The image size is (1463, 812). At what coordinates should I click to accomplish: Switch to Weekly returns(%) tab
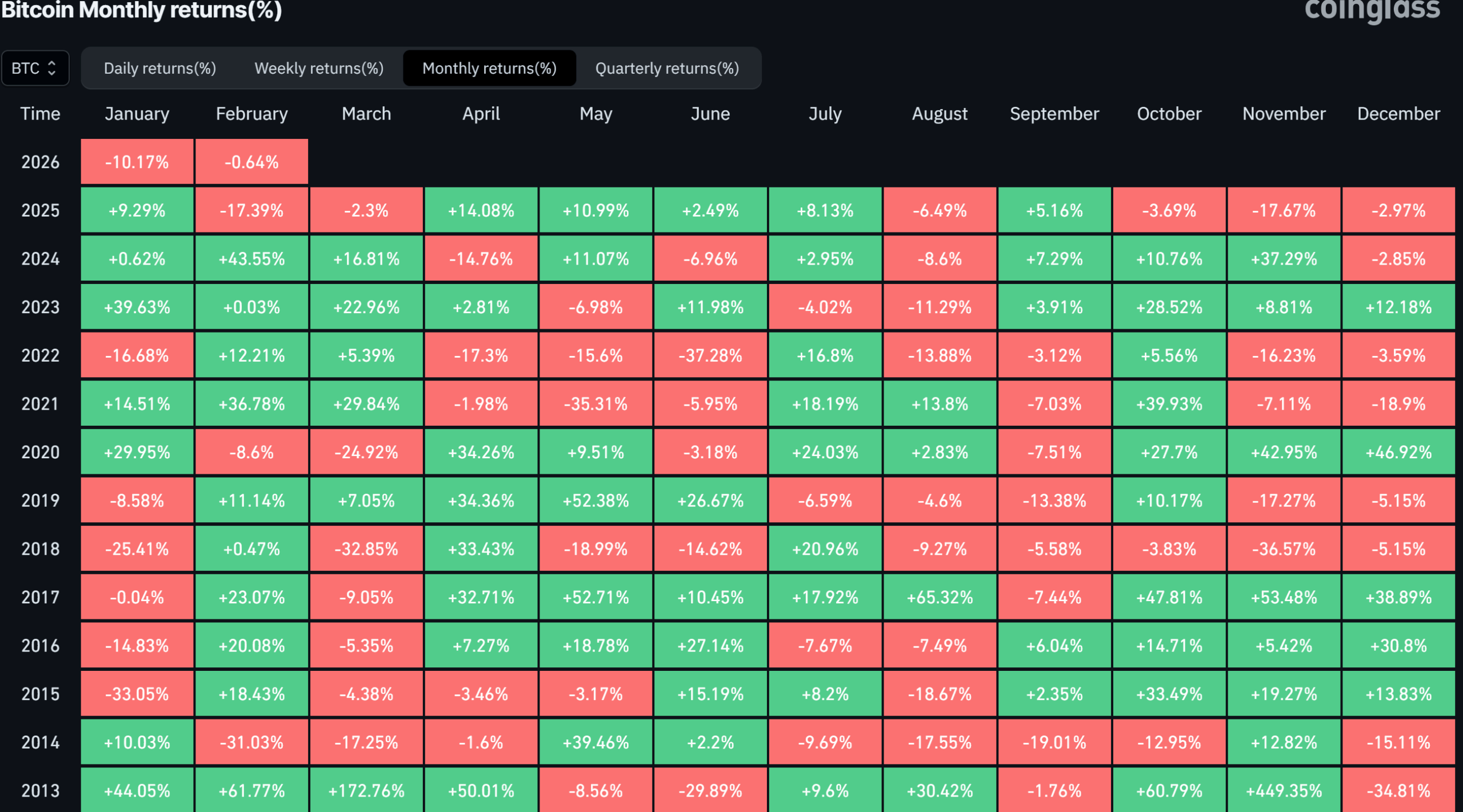click(x=319, y=68)
